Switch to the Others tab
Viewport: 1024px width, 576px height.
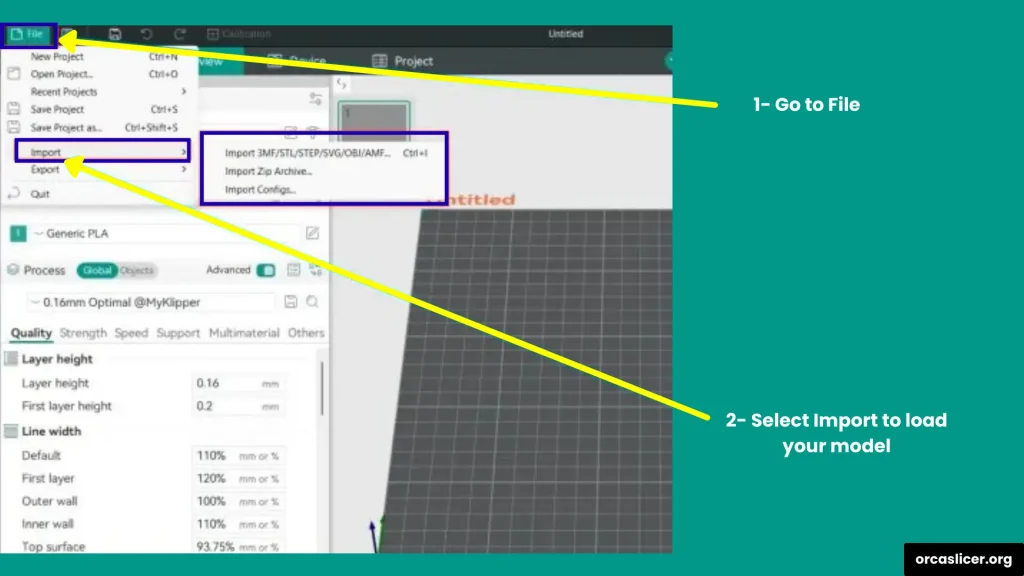pyautogui.click(x=306, y=333)
